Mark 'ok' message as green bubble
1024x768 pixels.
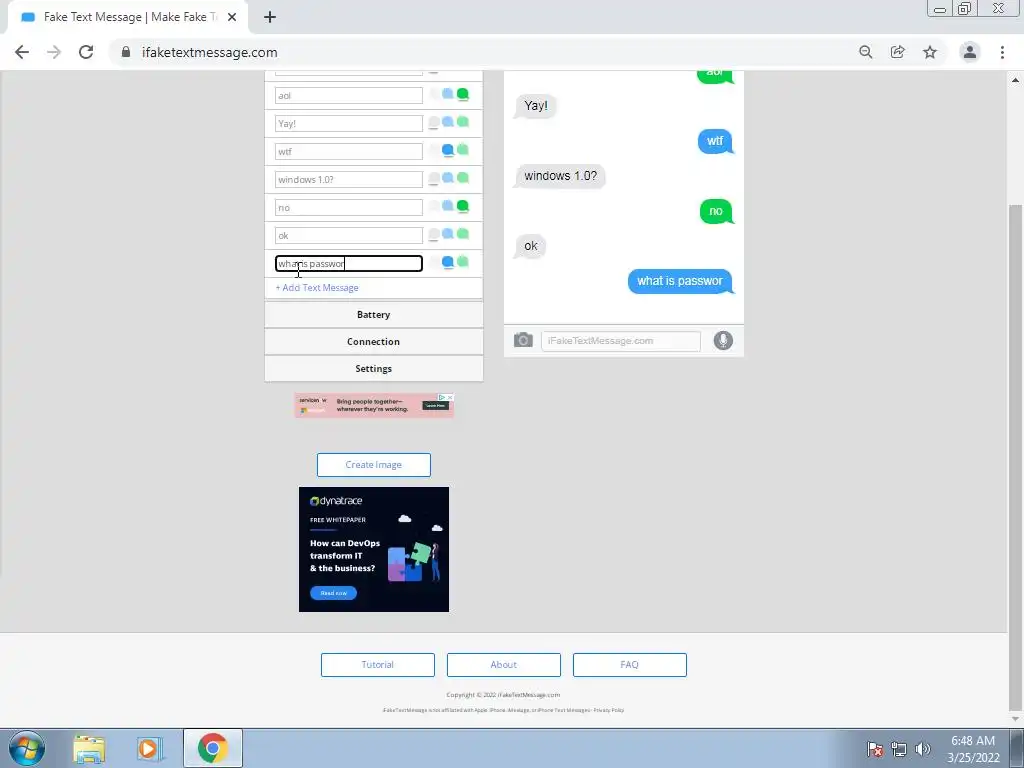tap(463, 235)
